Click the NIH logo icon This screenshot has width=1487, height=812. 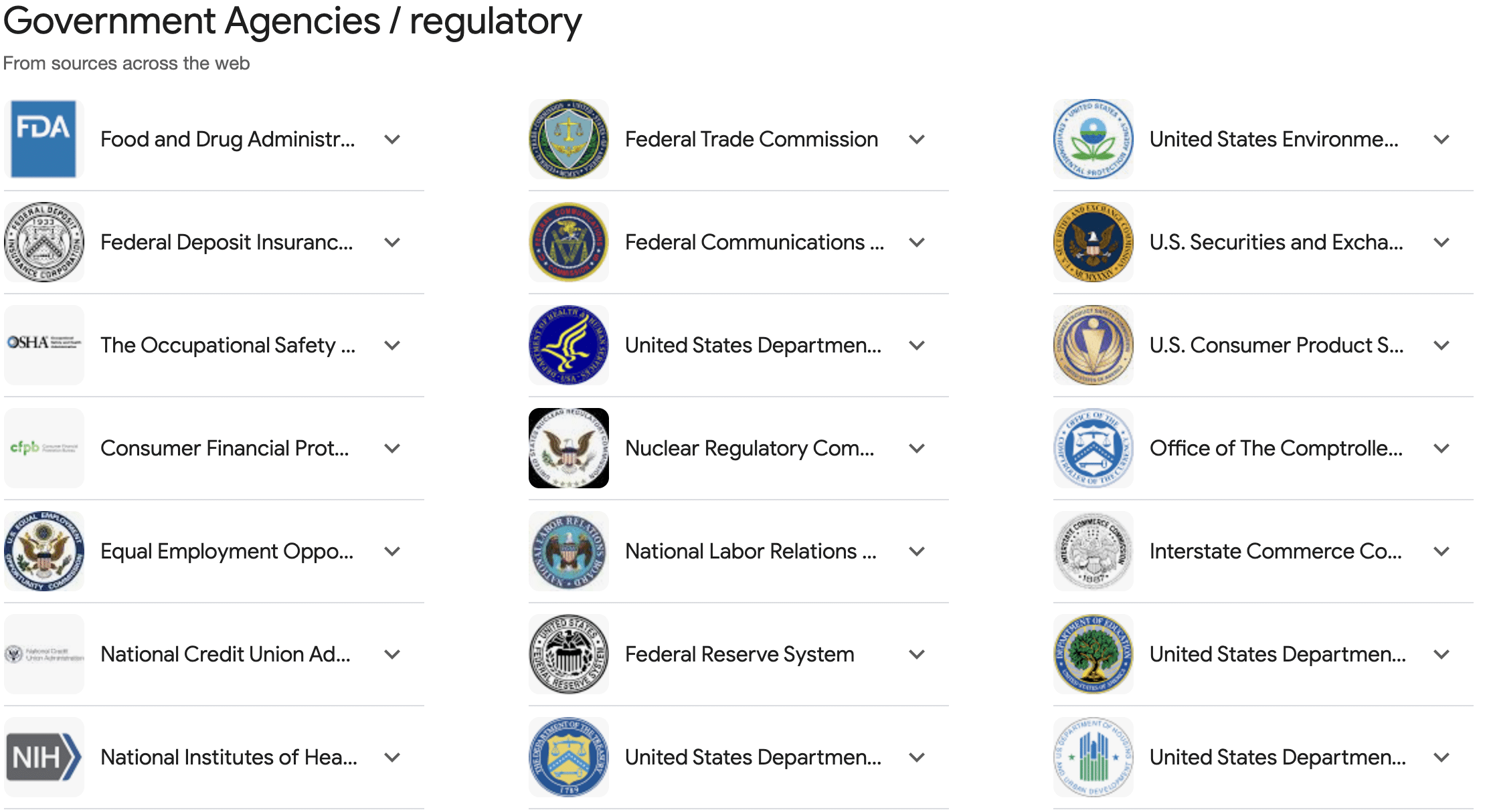point(44,757)
